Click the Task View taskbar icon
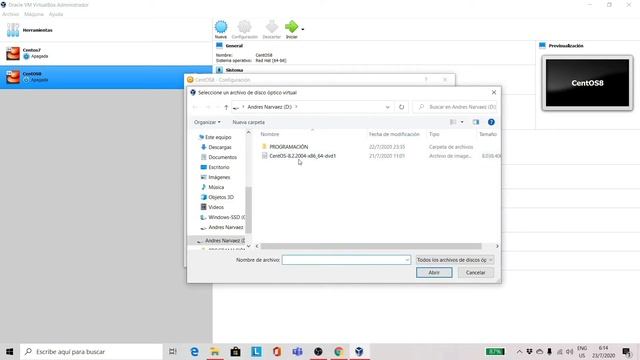 (173, 351)
